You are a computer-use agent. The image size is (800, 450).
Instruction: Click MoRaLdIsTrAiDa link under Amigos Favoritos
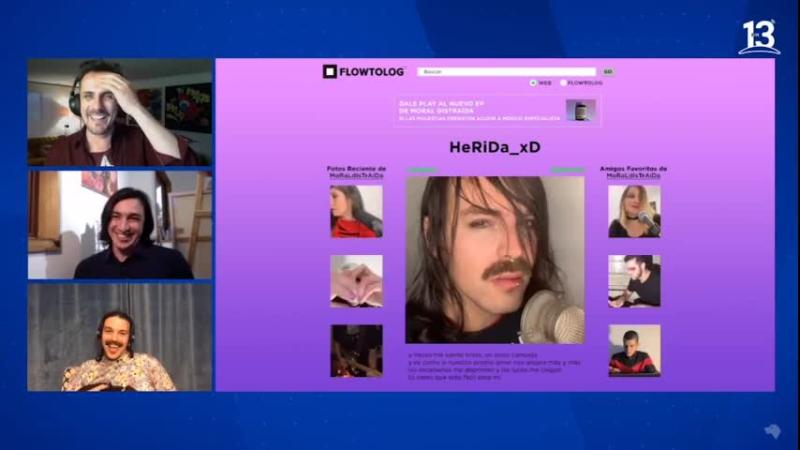click(633, 175)
